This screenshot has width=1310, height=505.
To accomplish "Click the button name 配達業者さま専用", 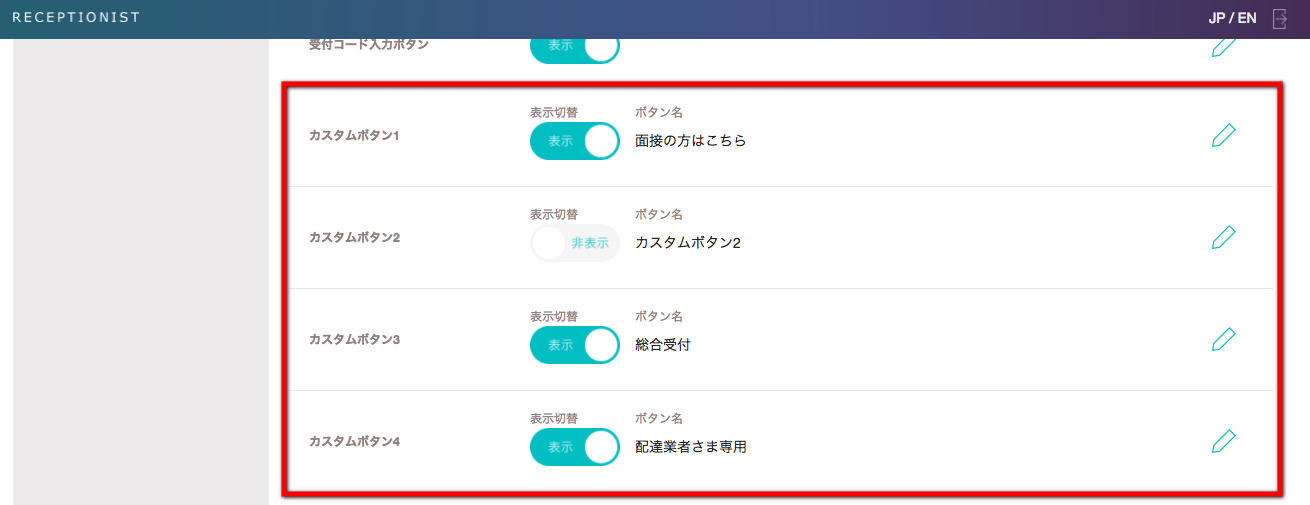I will point(691,447).
